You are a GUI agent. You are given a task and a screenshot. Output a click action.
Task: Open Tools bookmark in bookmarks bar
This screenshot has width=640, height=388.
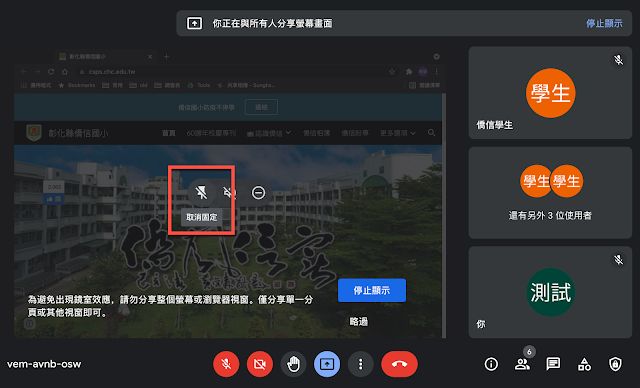199,85
